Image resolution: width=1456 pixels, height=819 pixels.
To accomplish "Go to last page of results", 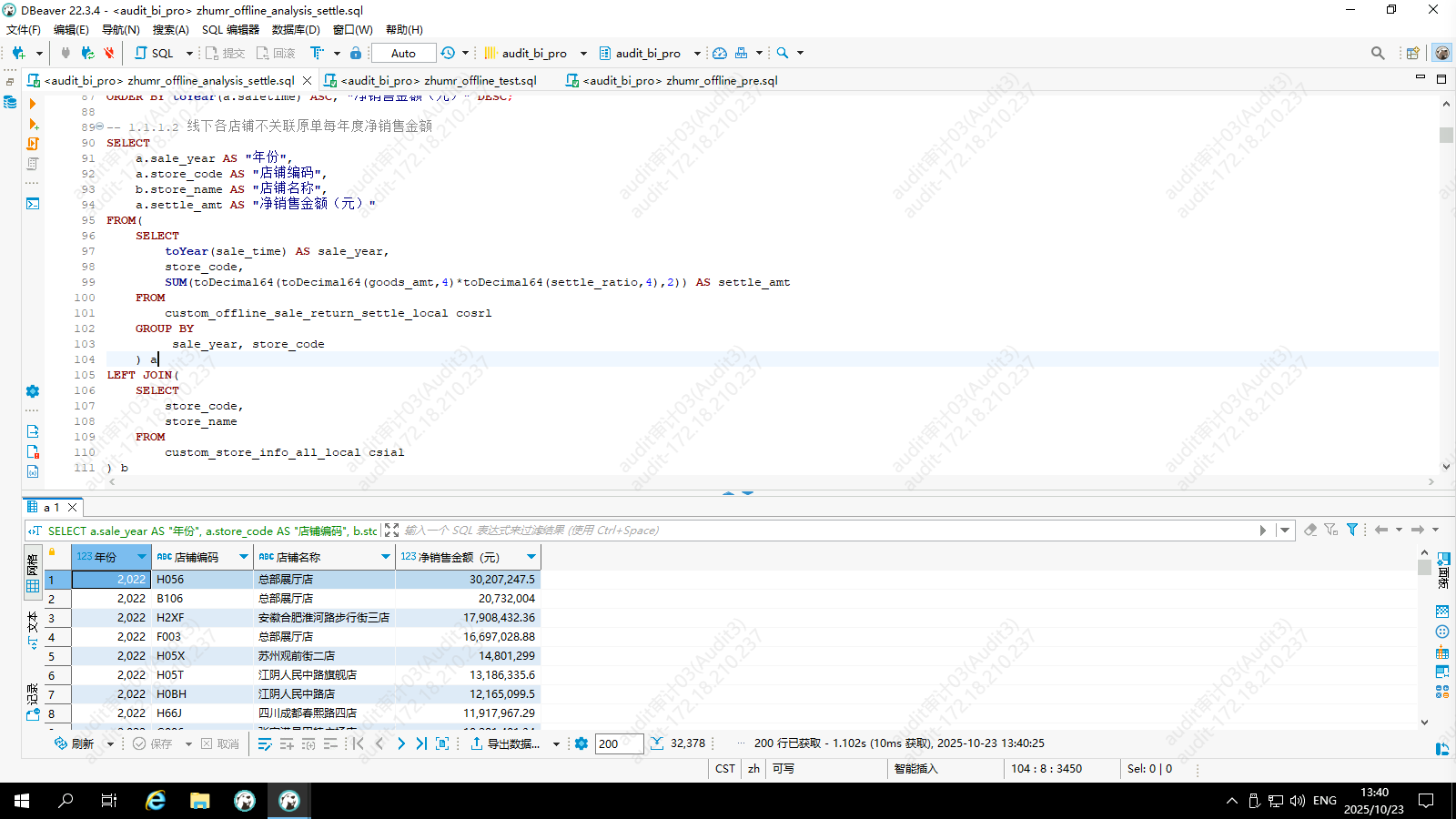I will pos(421,743).
